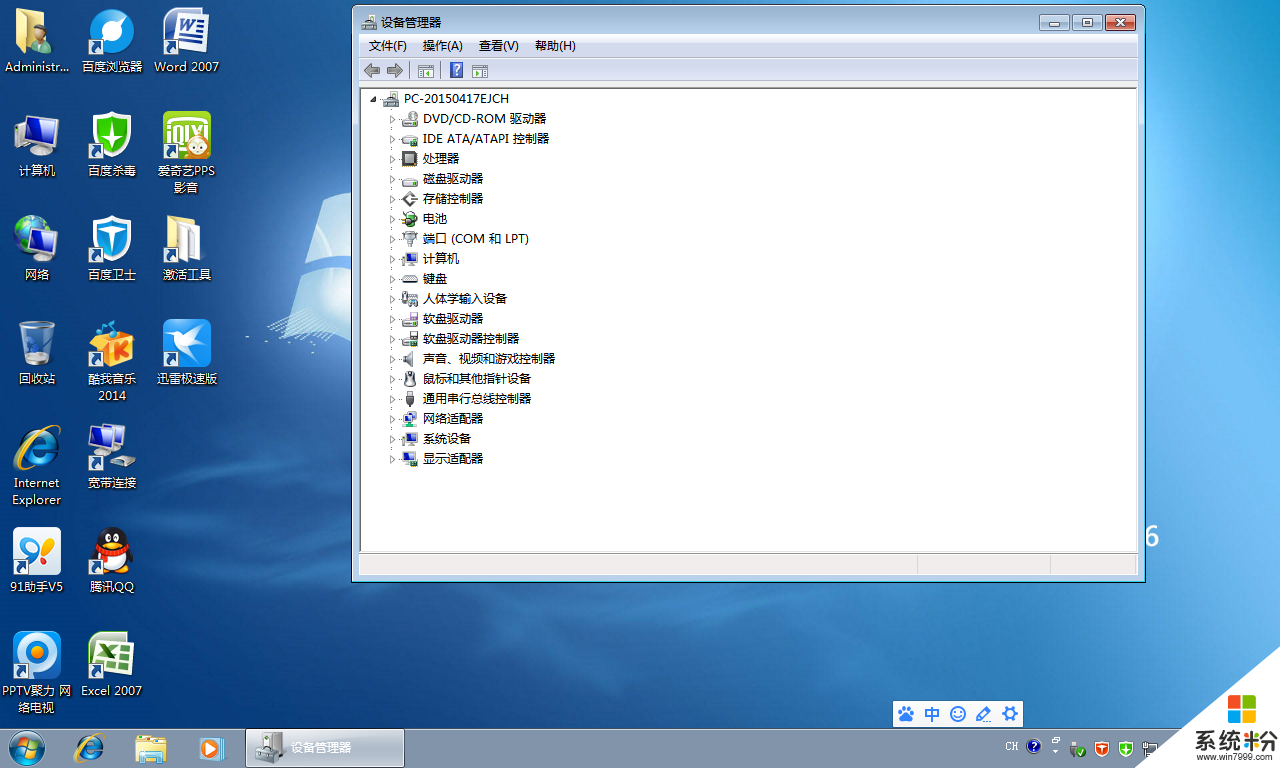1280x768 pixels.
Task: Click the Back arrow in Device Manager toolbar
Action: tap(372, 70)
